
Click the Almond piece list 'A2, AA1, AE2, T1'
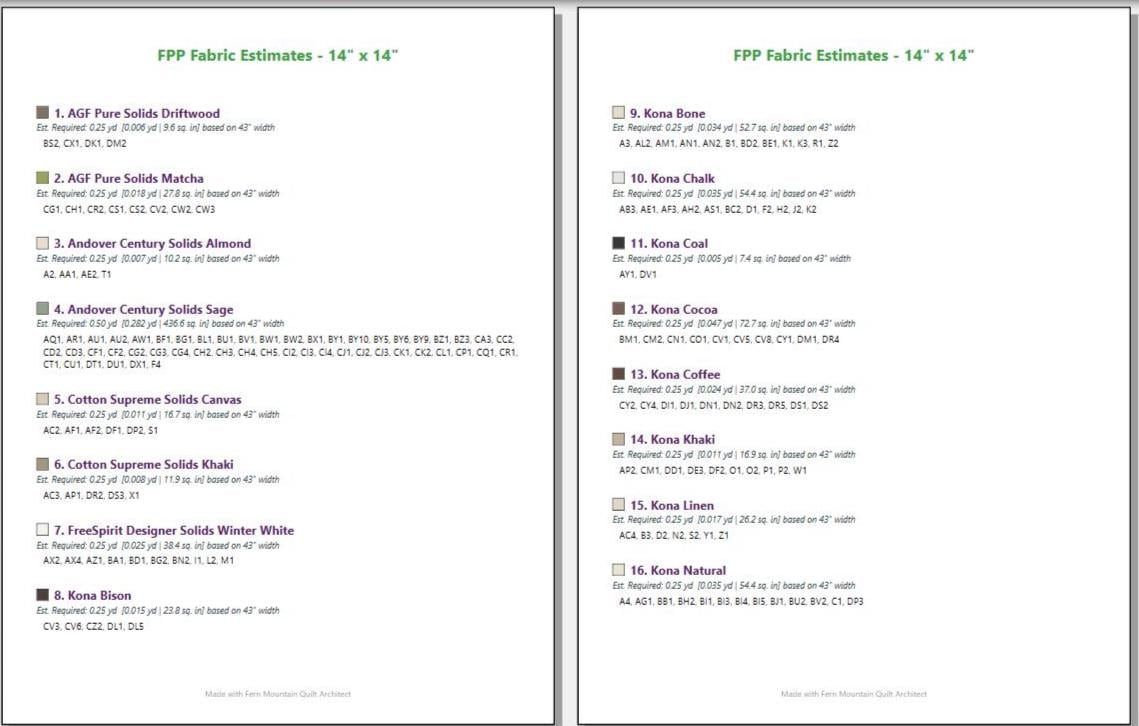tap(77, 275)
